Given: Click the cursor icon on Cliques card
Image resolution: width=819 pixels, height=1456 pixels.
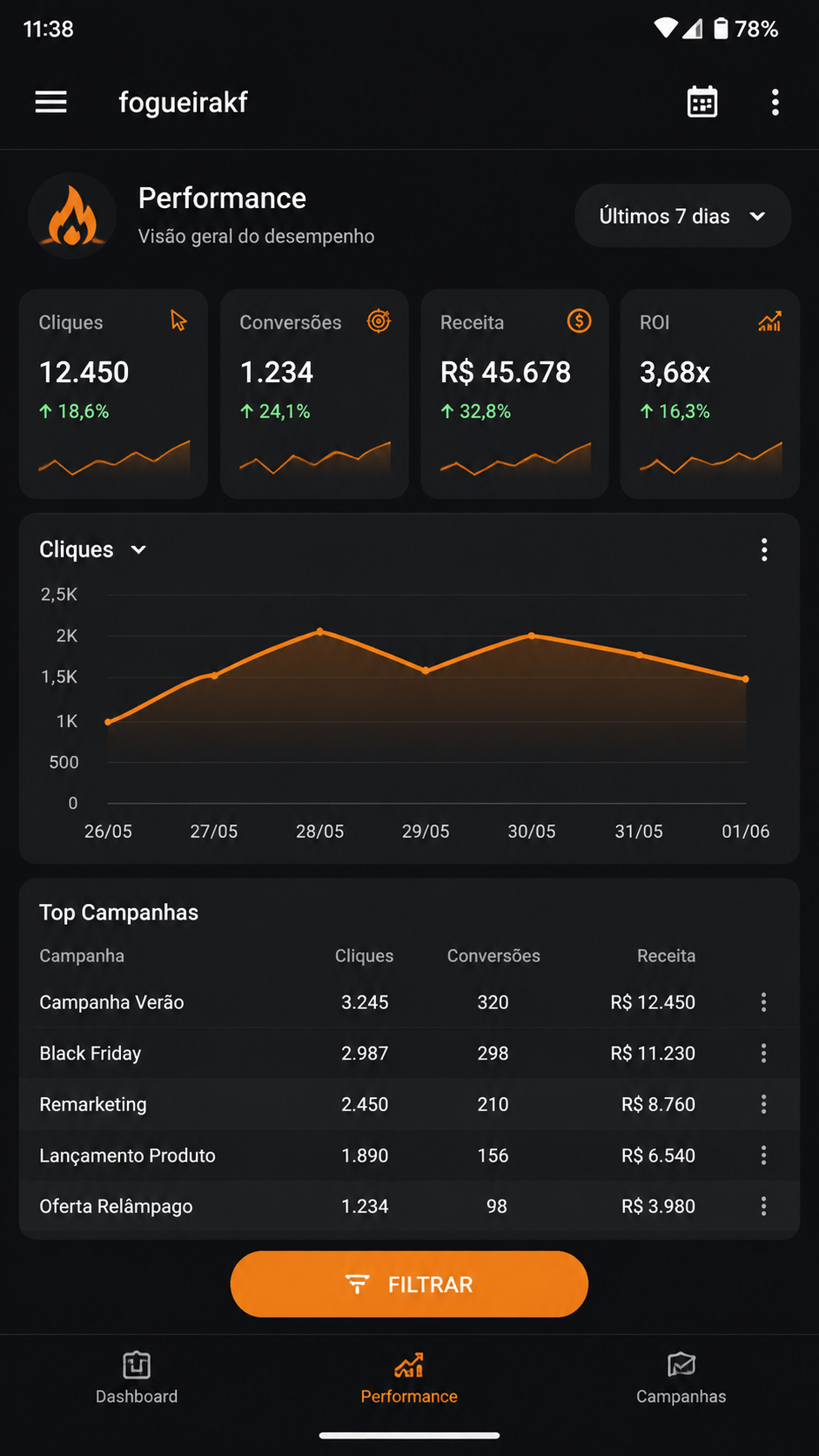Looking at the screenshot, I should click(178, 320).
